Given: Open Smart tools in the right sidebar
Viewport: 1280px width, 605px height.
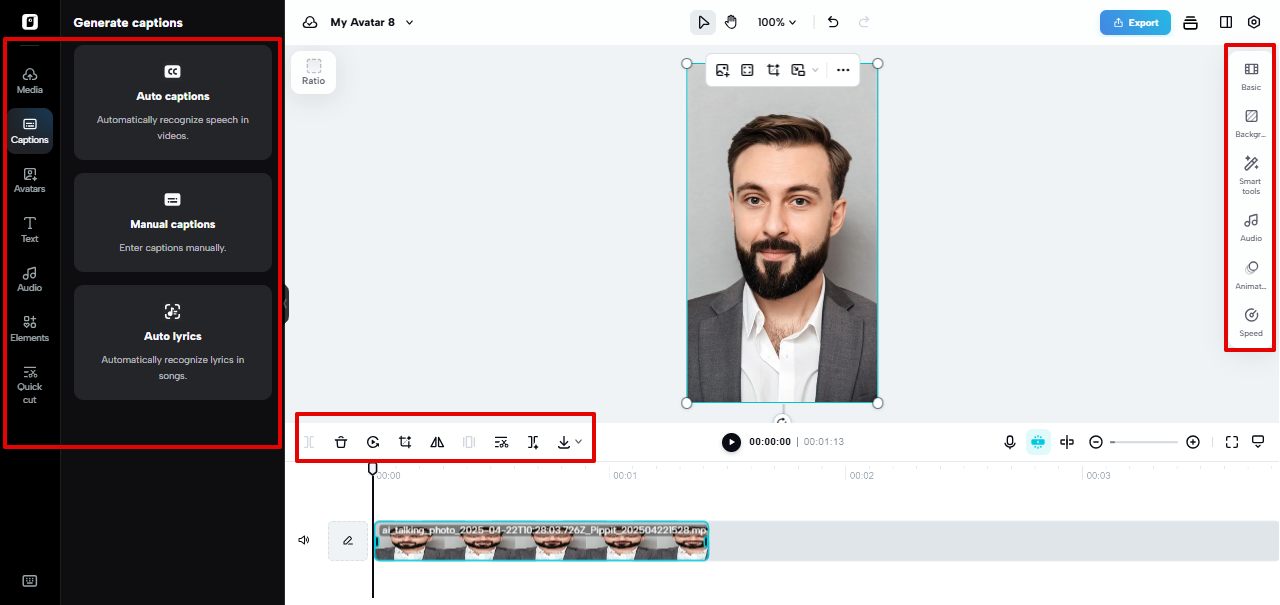Looking at the screenshot, I should pyautogui.click(x=1250, y=172).
